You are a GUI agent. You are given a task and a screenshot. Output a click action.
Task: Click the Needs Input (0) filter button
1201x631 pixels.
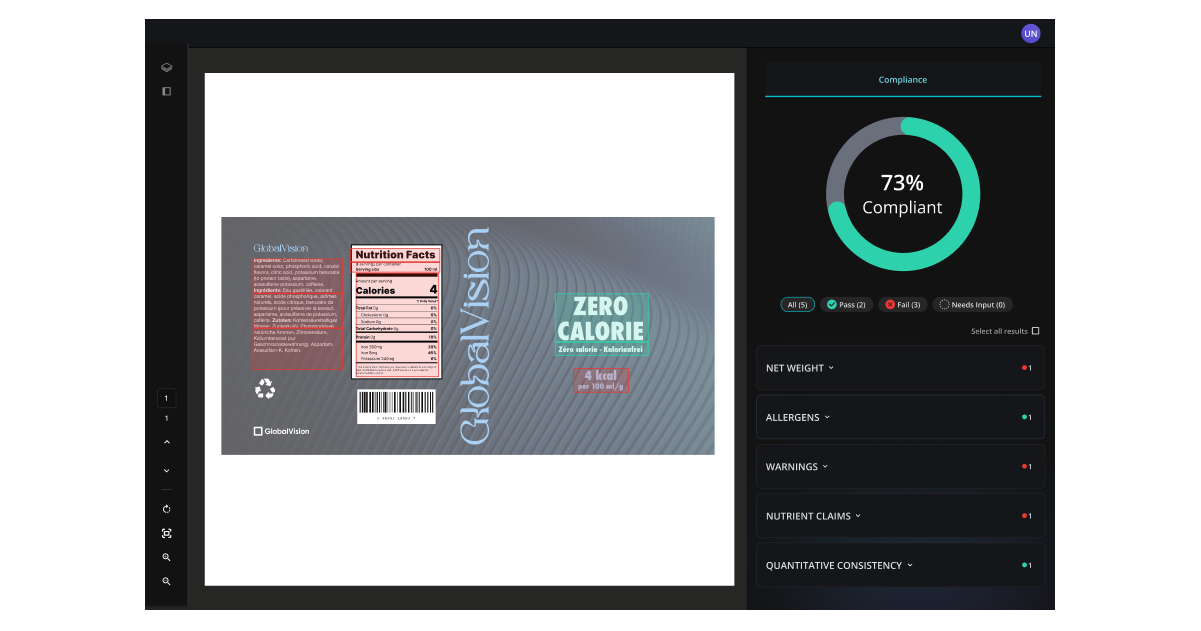click(972, 304)
